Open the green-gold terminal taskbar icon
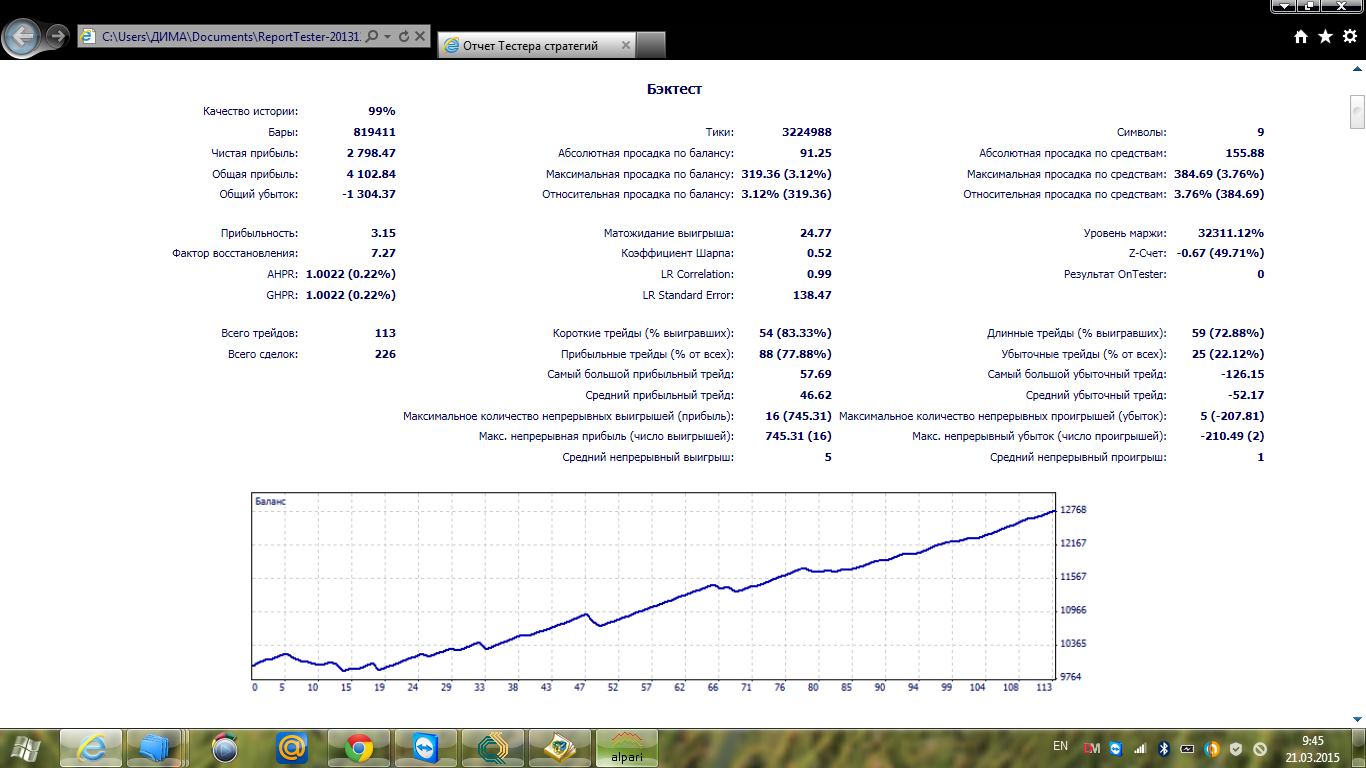Screen dimensions: 1366x768 pyautogui.click(x=493, y=747)
